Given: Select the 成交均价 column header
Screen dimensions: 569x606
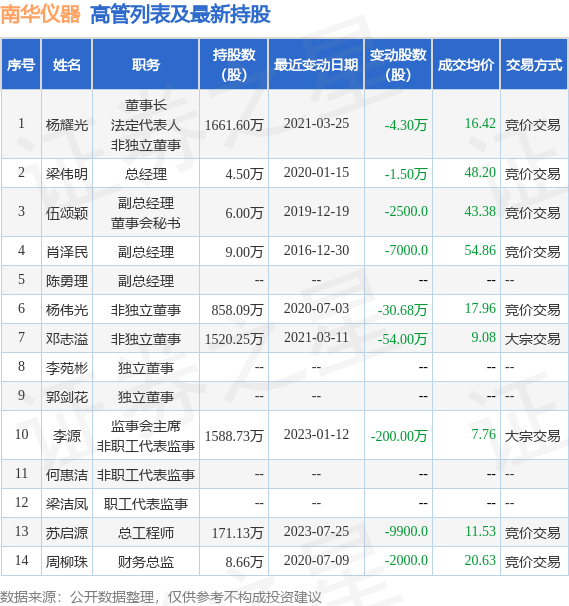Looking at the screenshot, I should [466, 65].
